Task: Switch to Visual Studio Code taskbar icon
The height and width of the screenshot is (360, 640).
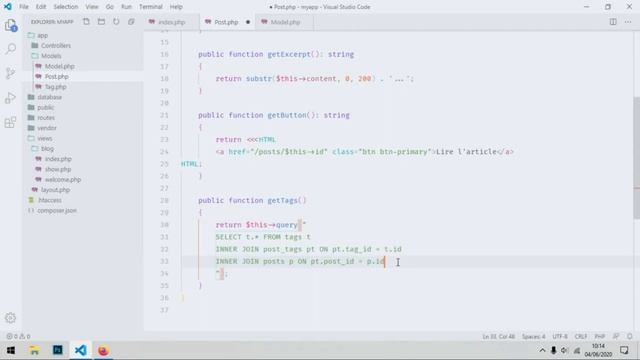Action: pyautogui.click(x=80, y=350)
